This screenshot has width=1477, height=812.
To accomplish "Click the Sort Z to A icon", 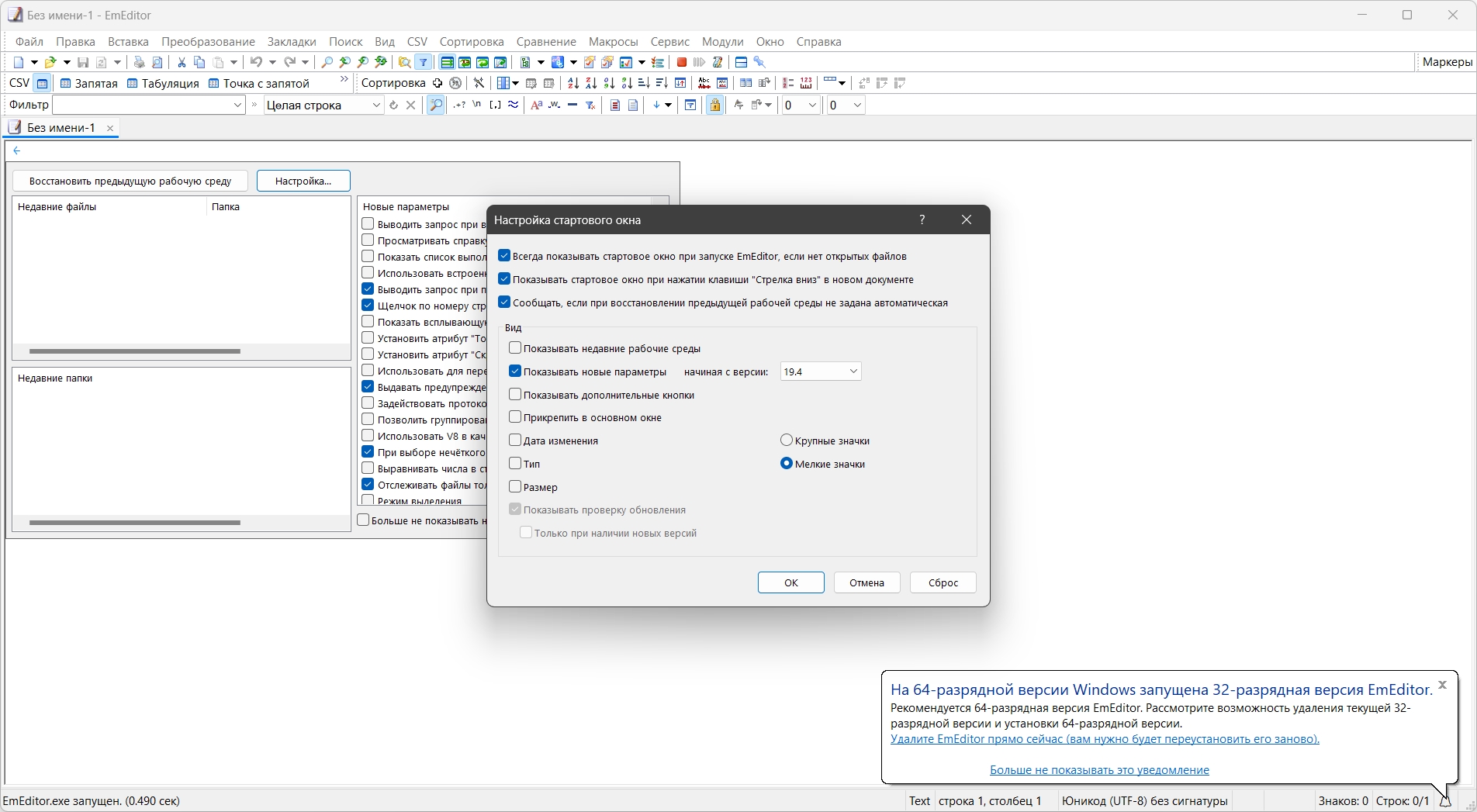I will (x=591, y=83).
